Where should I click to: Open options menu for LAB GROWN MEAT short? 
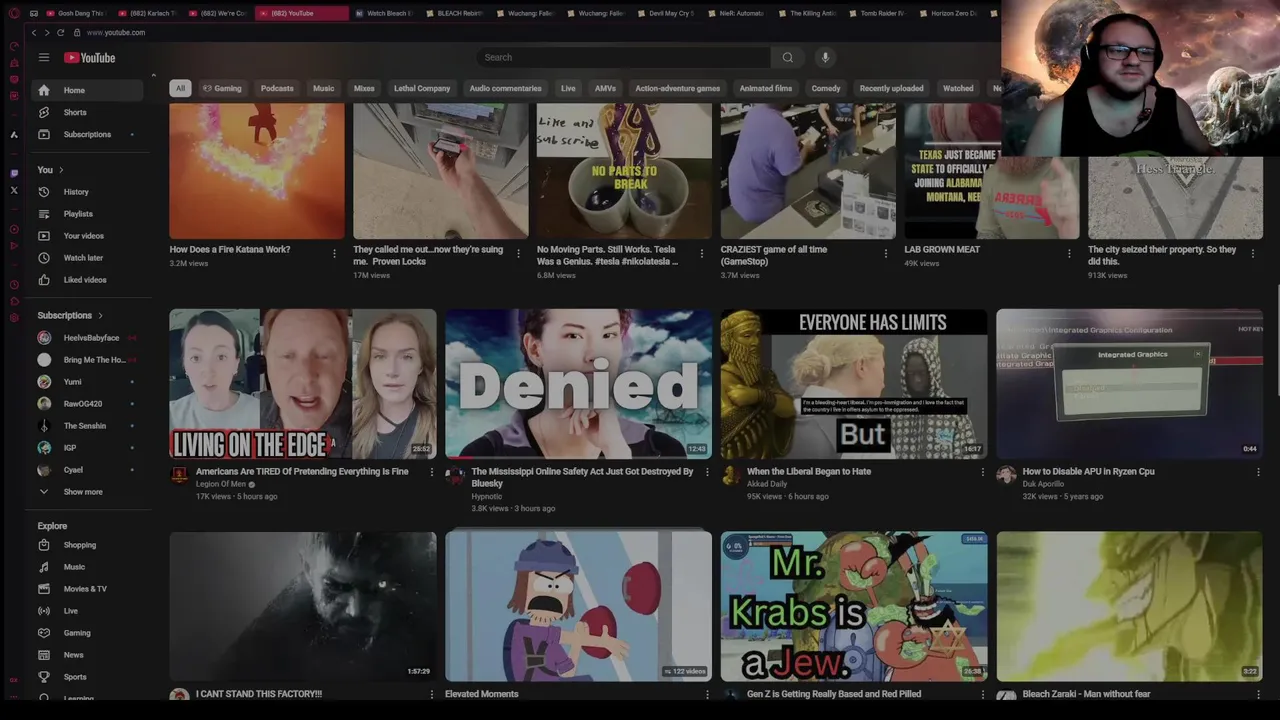1069,254
